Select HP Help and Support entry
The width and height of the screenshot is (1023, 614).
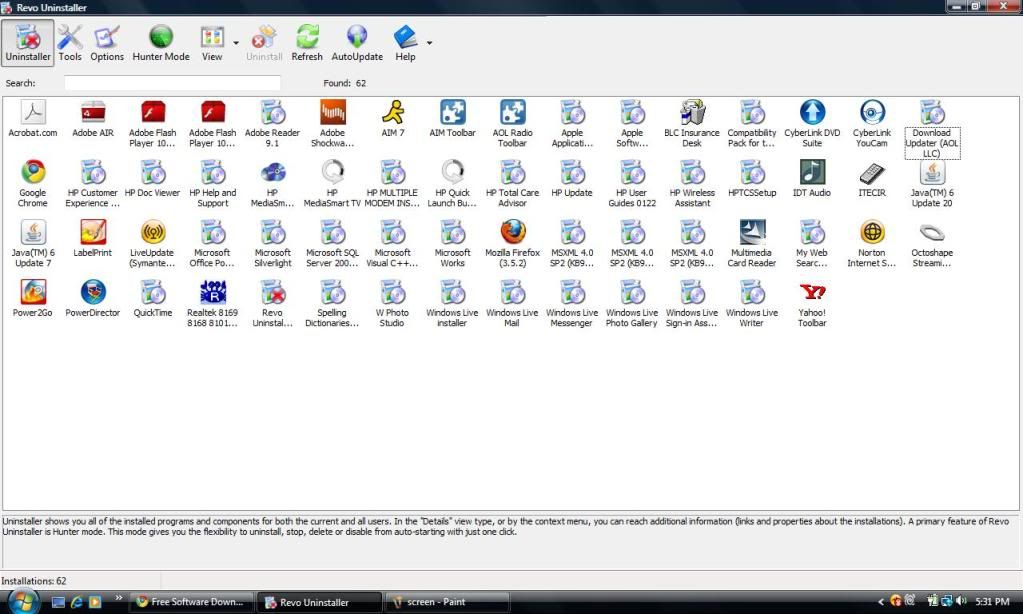click(213, 183)
